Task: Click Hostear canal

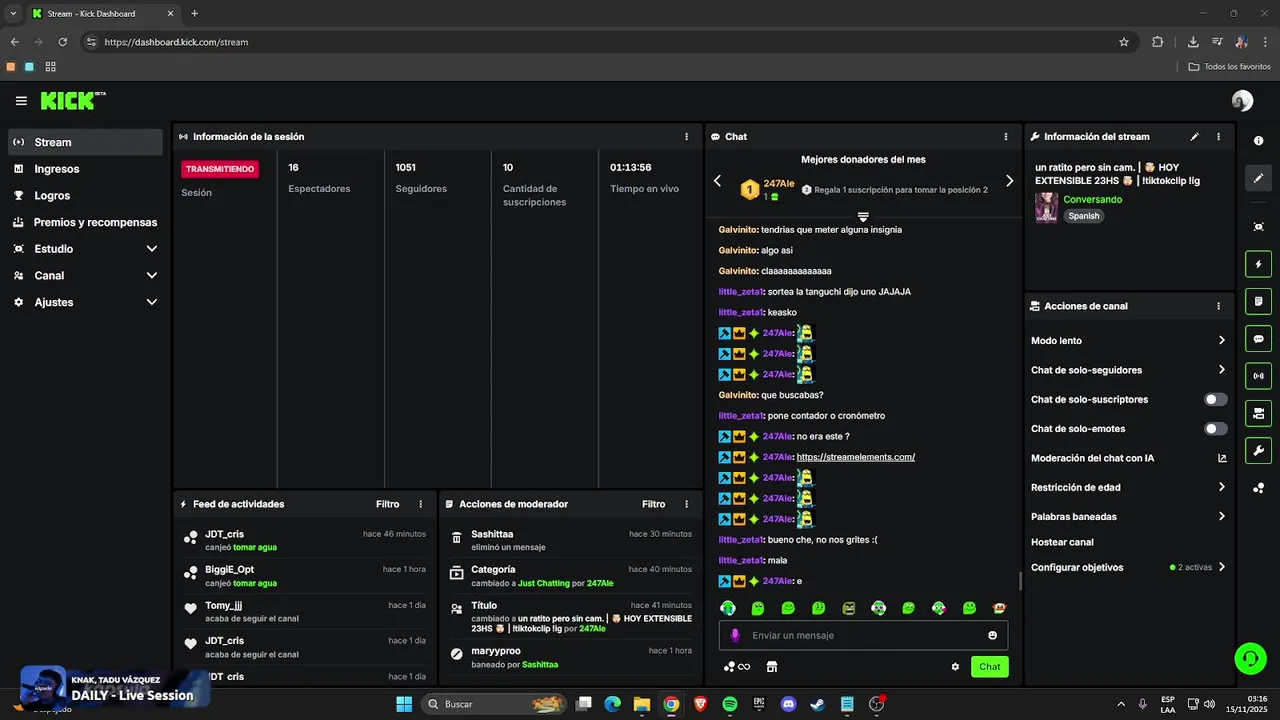Action: point(1062,542)
